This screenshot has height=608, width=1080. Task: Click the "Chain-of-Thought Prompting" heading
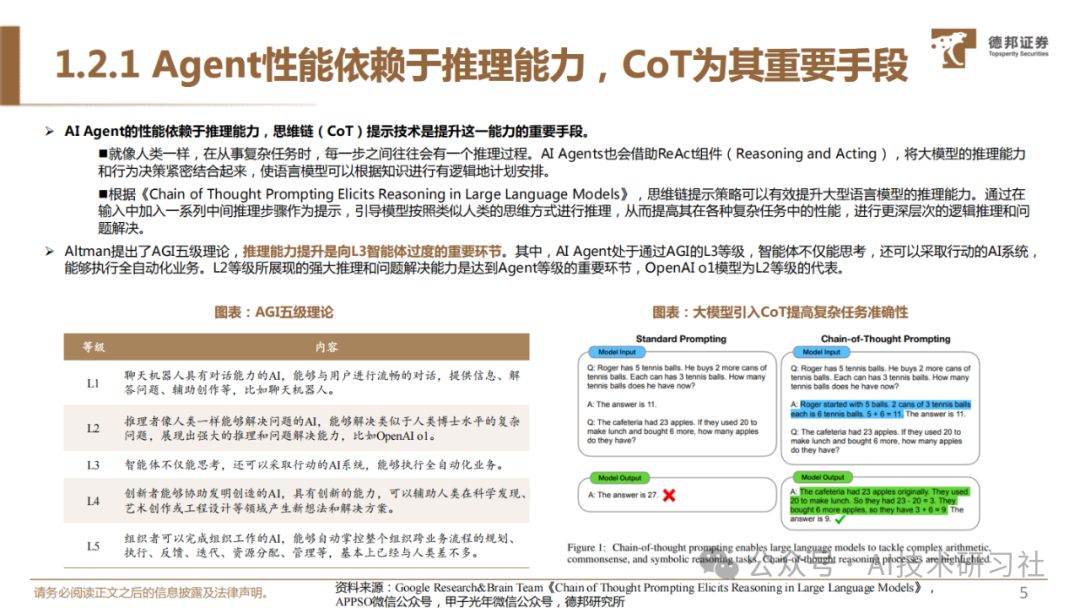click(885, 339)
